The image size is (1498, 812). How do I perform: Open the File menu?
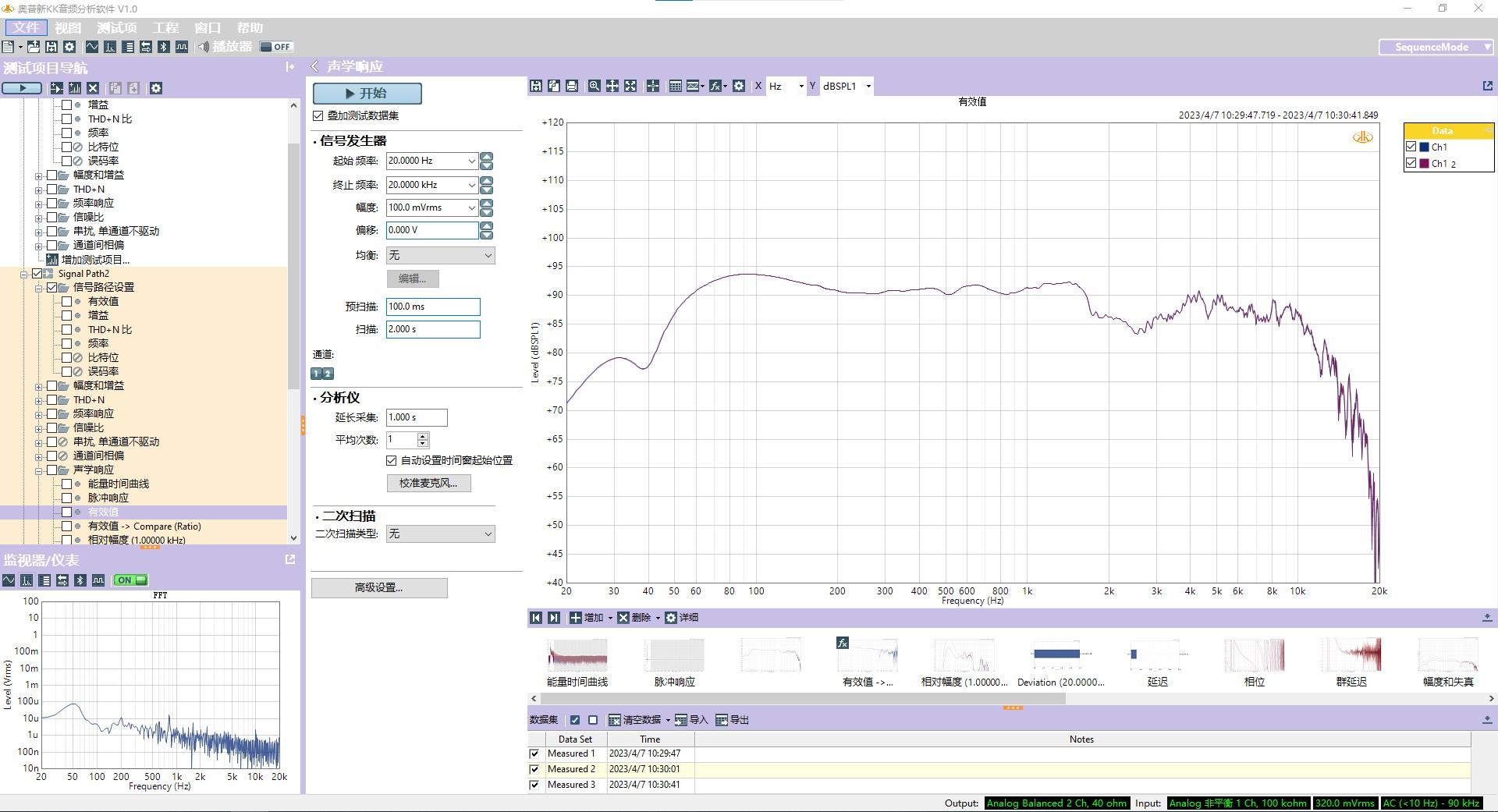[25, 27]
